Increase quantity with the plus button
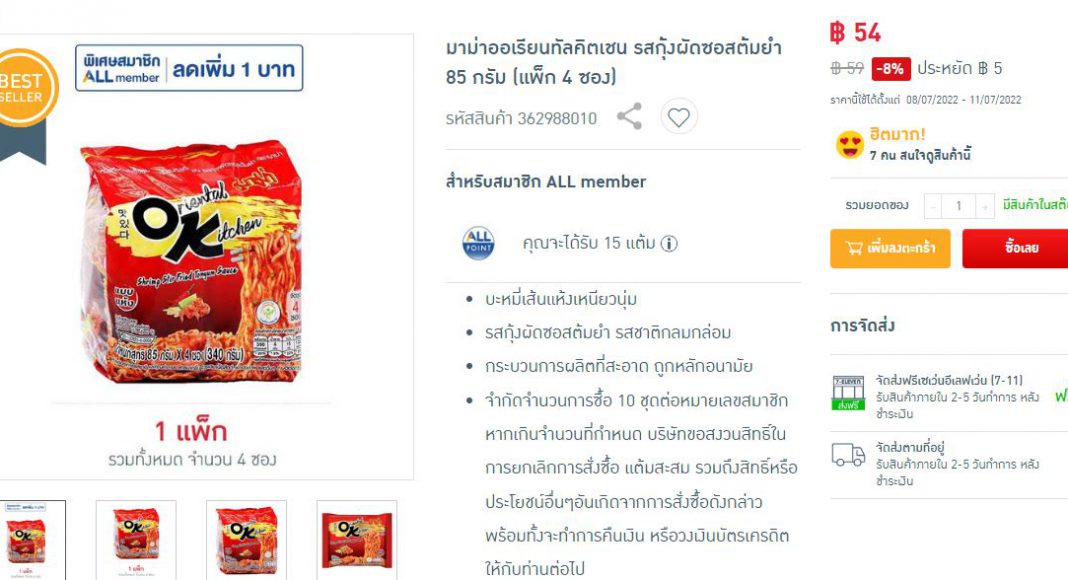 pyautogui.click(x=984, y=206)
